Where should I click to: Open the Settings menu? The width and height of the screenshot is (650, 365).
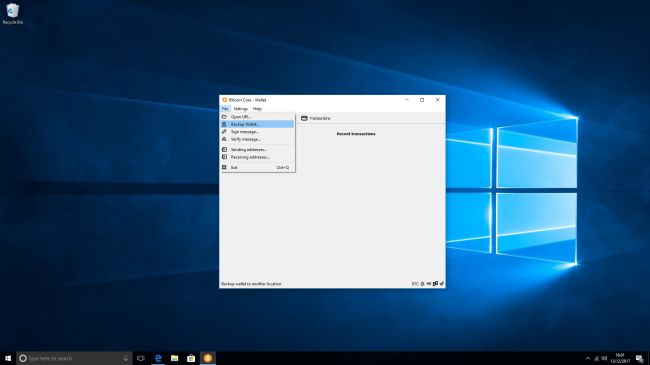[x=240, y=109]
